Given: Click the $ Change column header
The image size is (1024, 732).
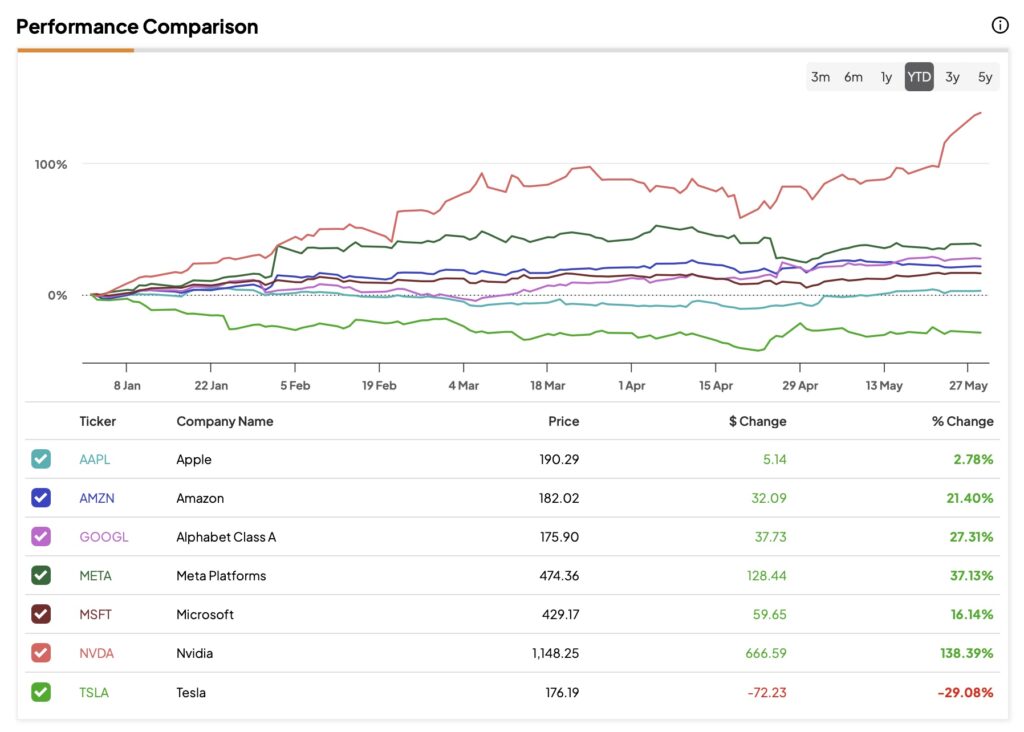Looking at the screenshot, I should coord(758,421).
